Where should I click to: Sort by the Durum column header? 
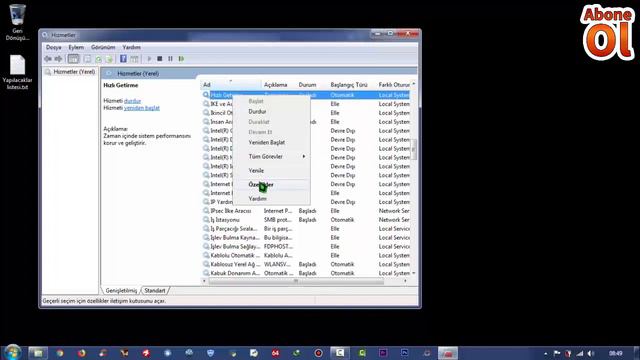312,85
